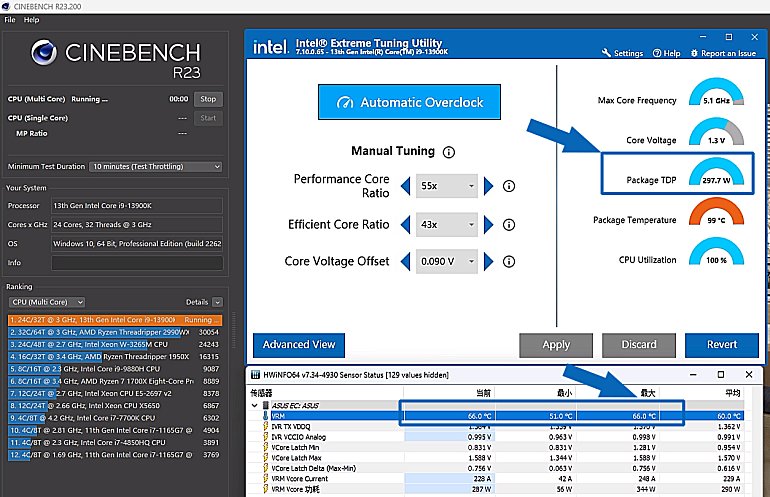Stop the running CPU Multi Core test
This screenshot has height=497, width=770.
pos(208,99)
